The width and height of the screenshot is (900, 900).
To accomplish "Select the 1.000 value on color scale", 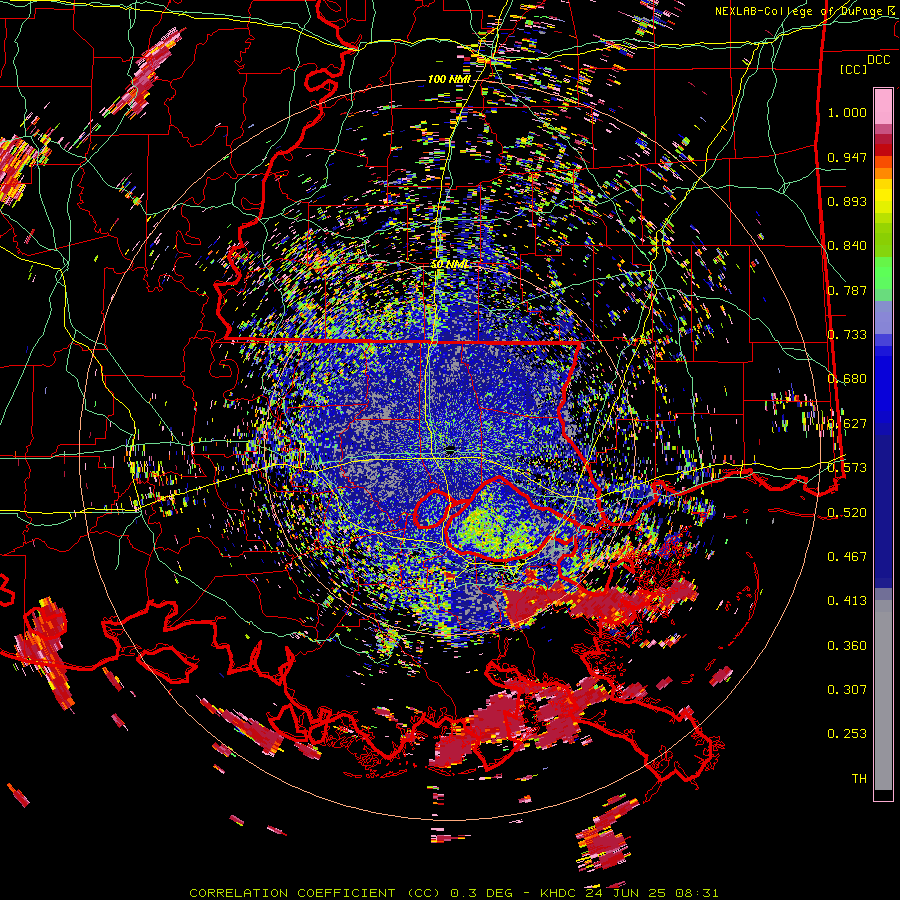I will click(x=847, y=112).
